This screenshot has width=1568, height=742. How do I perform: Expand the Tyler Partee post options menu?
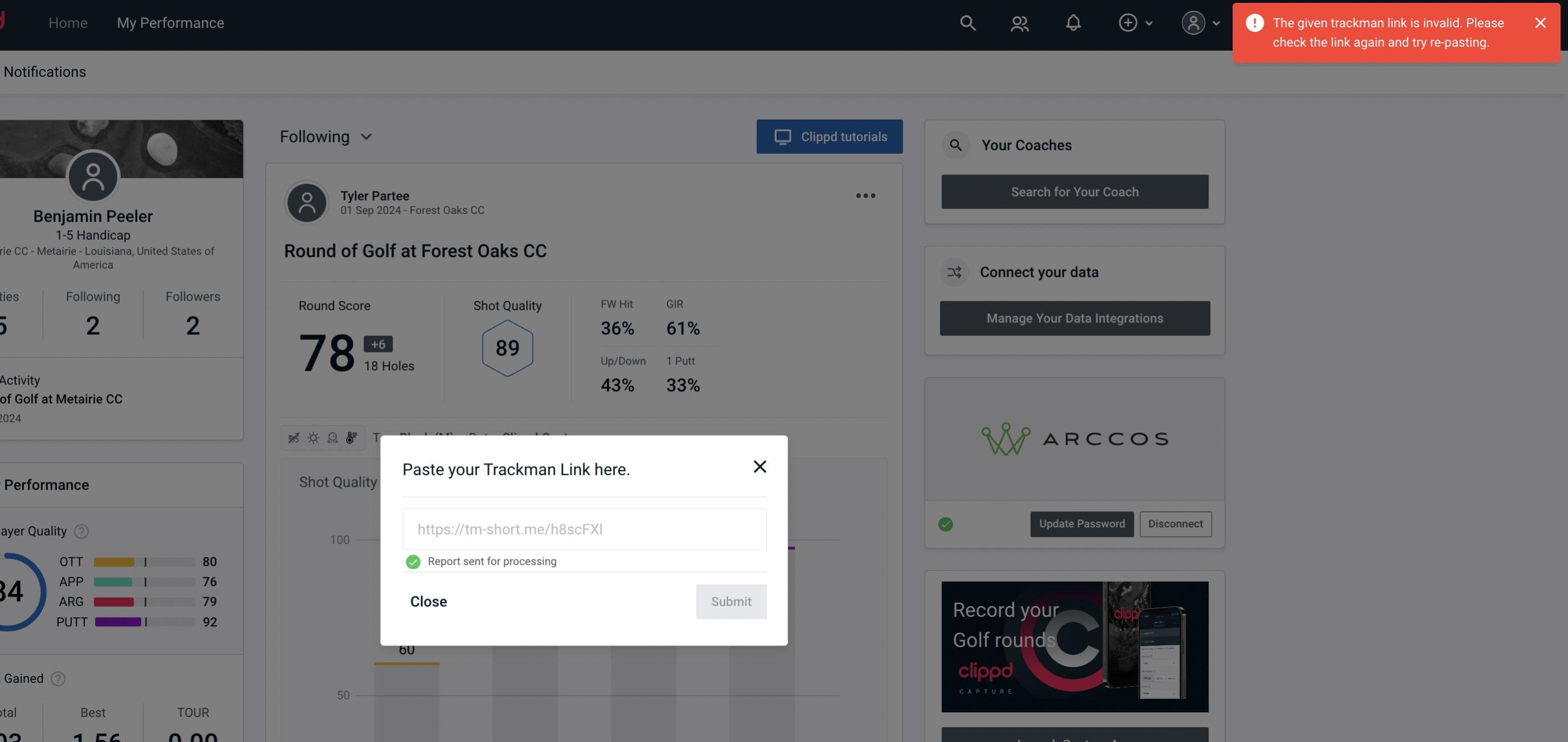pos(865,195)
